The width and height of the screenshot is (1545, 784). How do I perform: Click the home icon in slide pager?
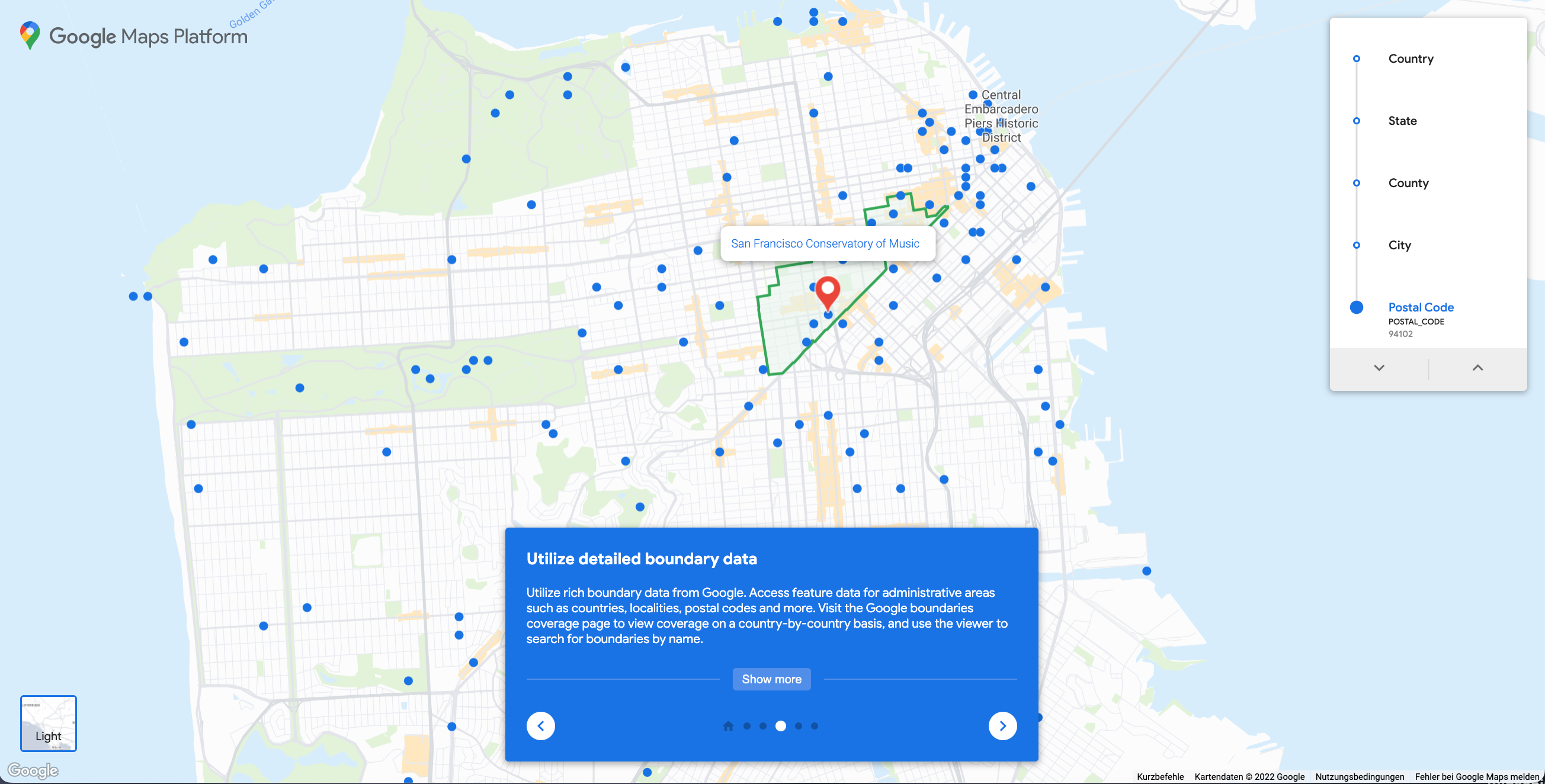tap(728, 726)
